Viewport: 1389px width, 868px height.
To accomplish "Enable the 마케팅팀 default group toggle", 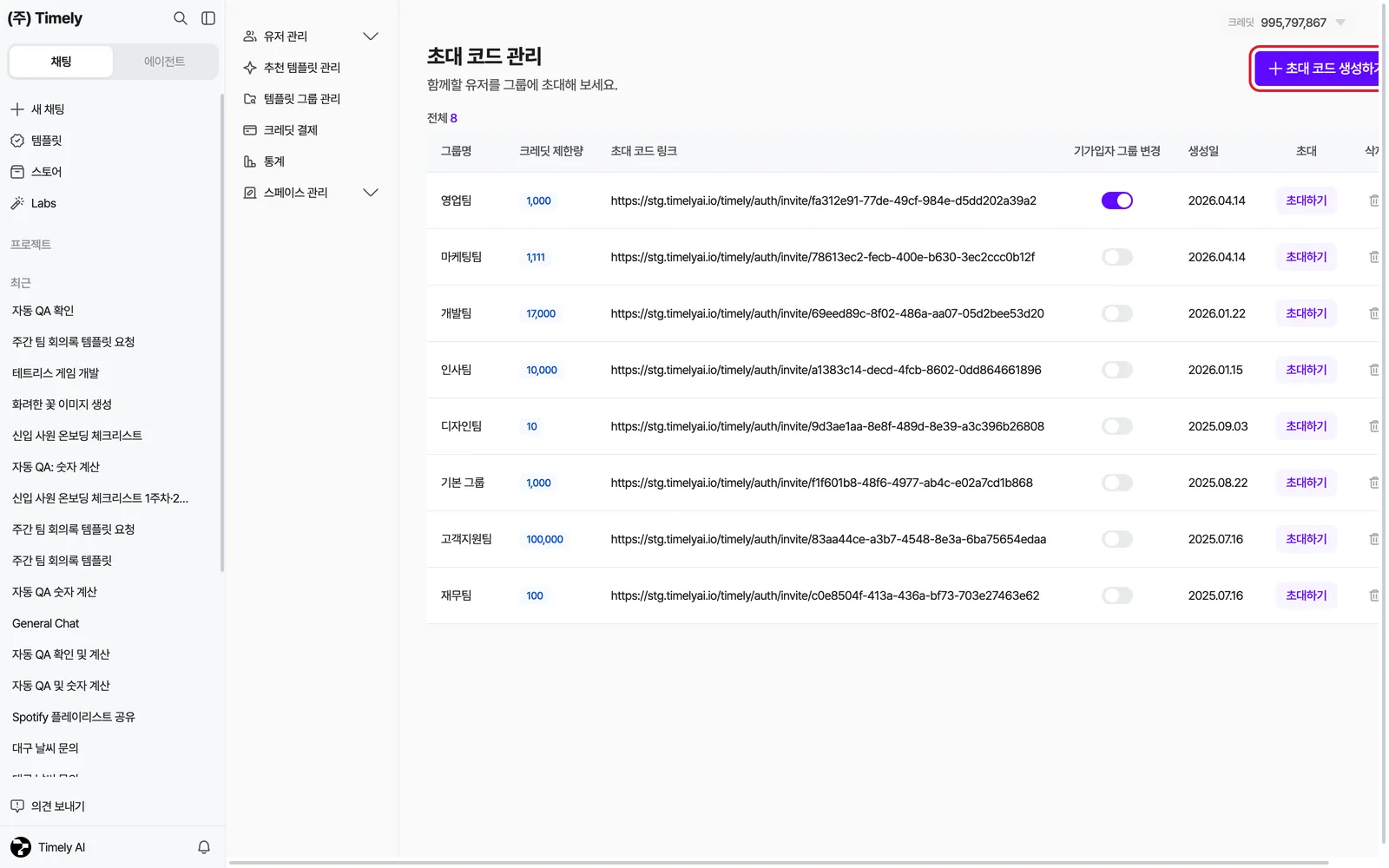I will tap(1117, 257).
